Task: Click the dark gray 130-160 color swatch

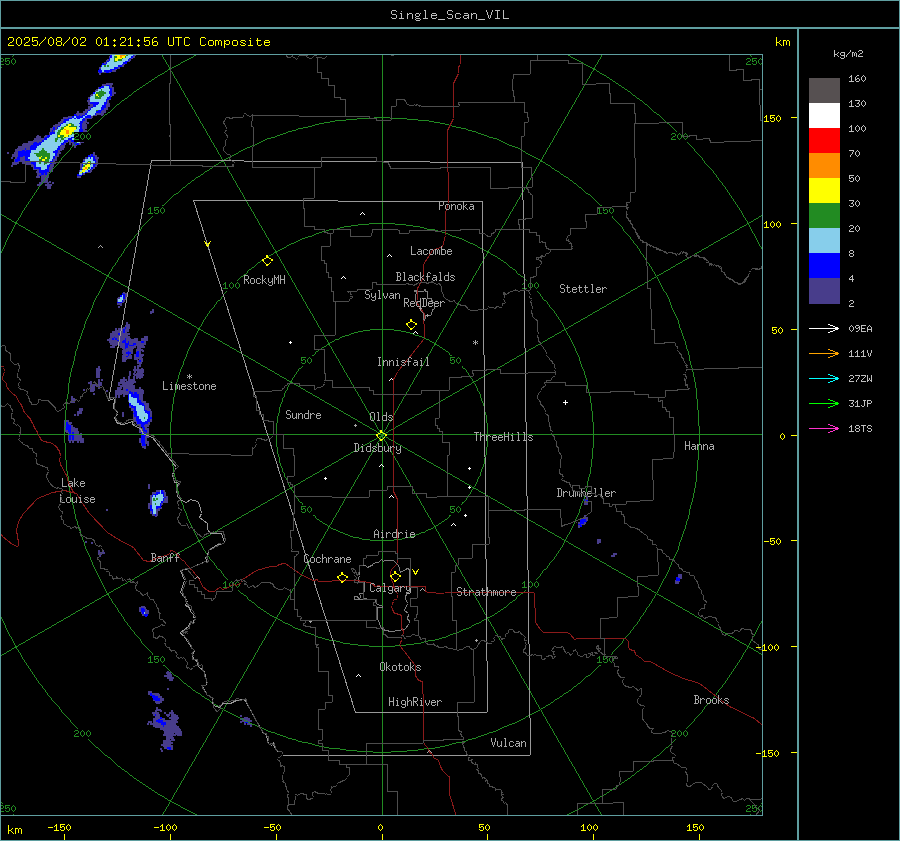Action: 824,91
